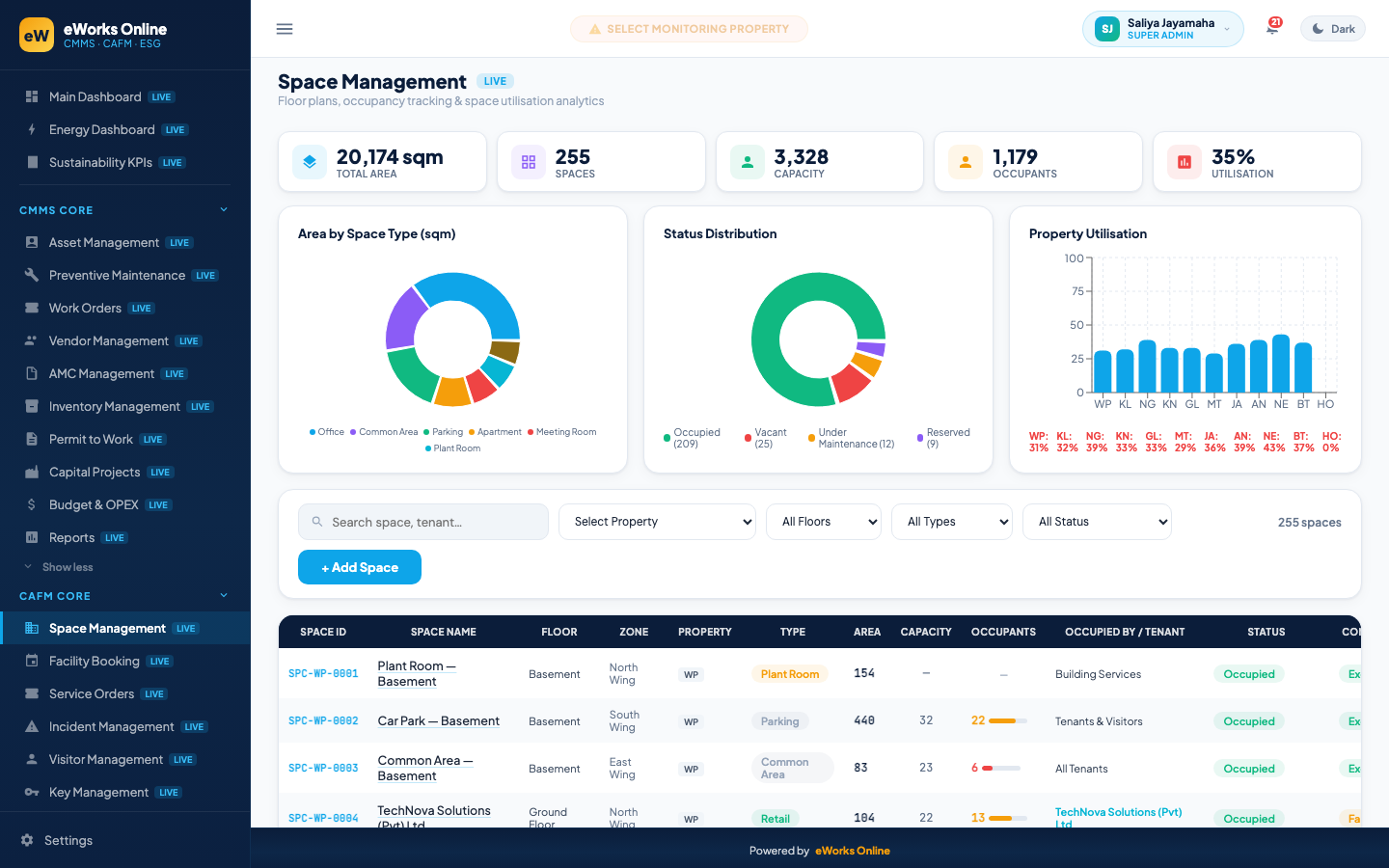Open the notifications bell icon

pos(1272,29)
